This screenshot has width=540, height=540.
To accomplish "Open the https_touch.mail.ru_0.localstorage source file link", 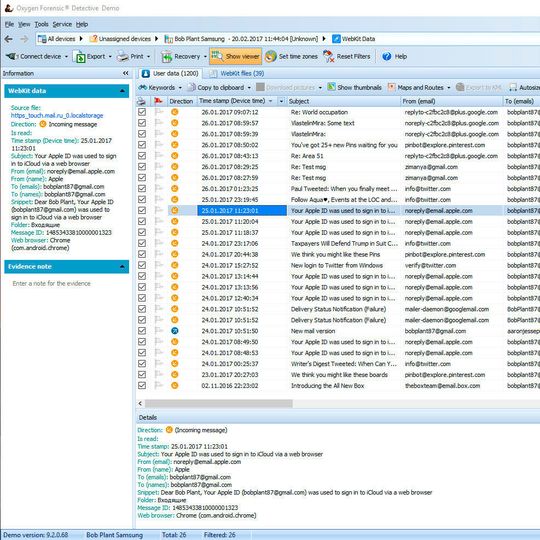I will 57,115.
